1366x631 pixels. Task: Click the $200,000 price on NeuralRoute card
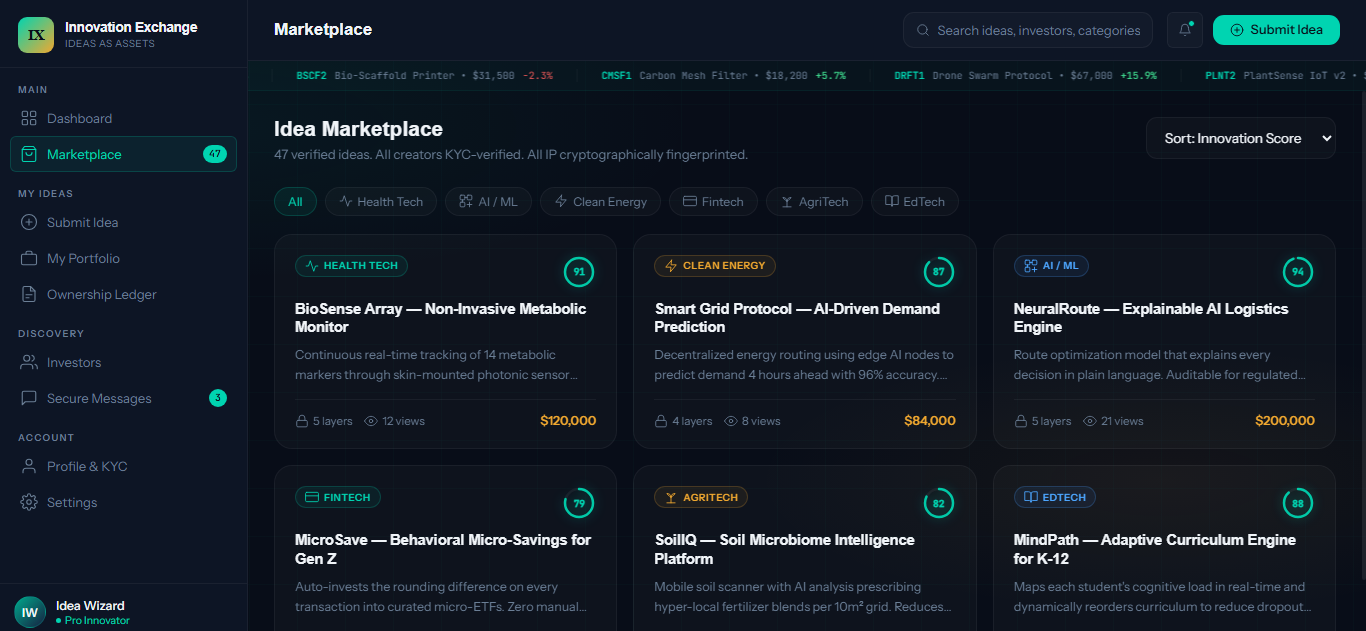[x=1285, y=421]
